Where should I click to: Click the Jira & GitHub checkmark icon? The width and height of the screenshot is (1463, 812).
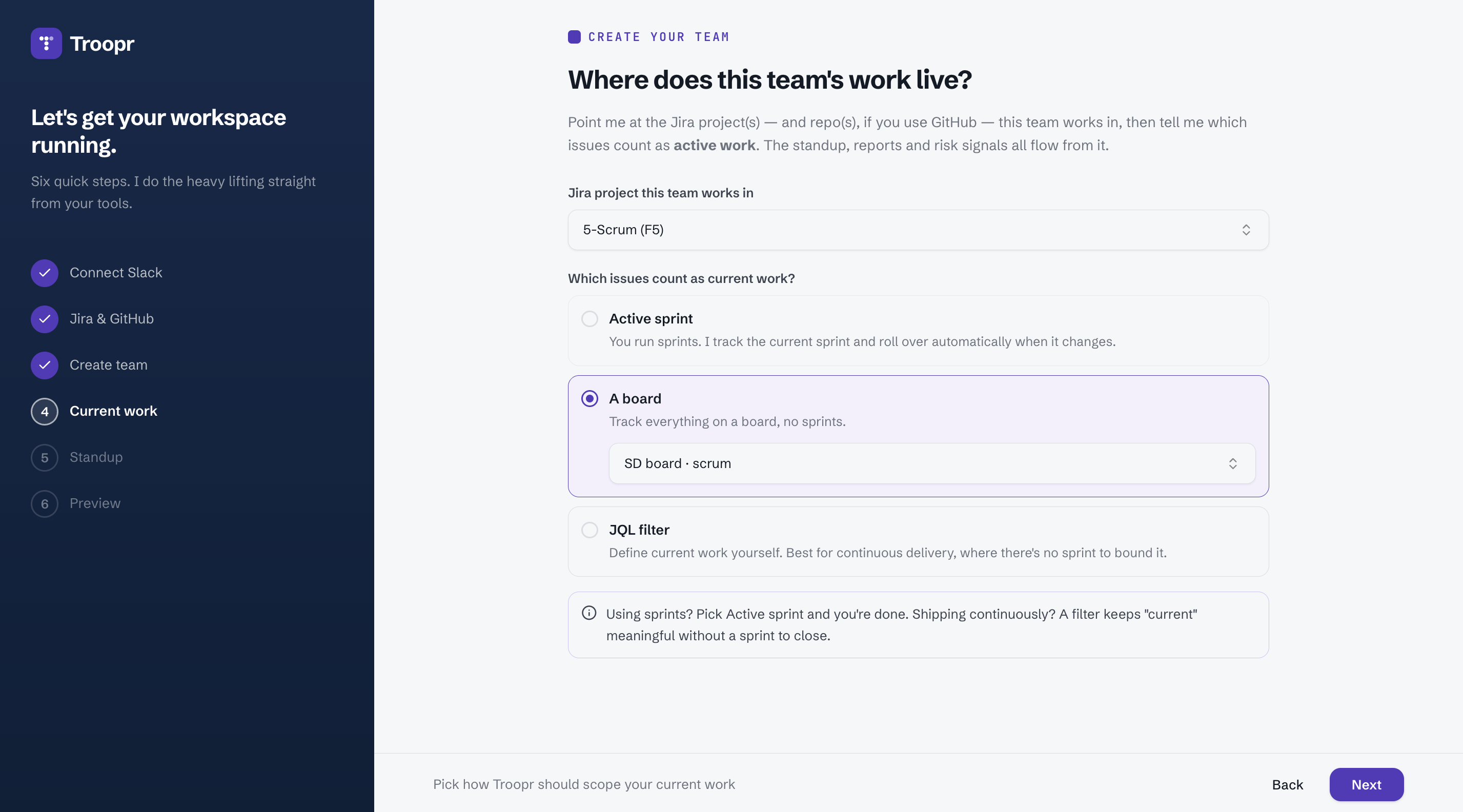44,319
